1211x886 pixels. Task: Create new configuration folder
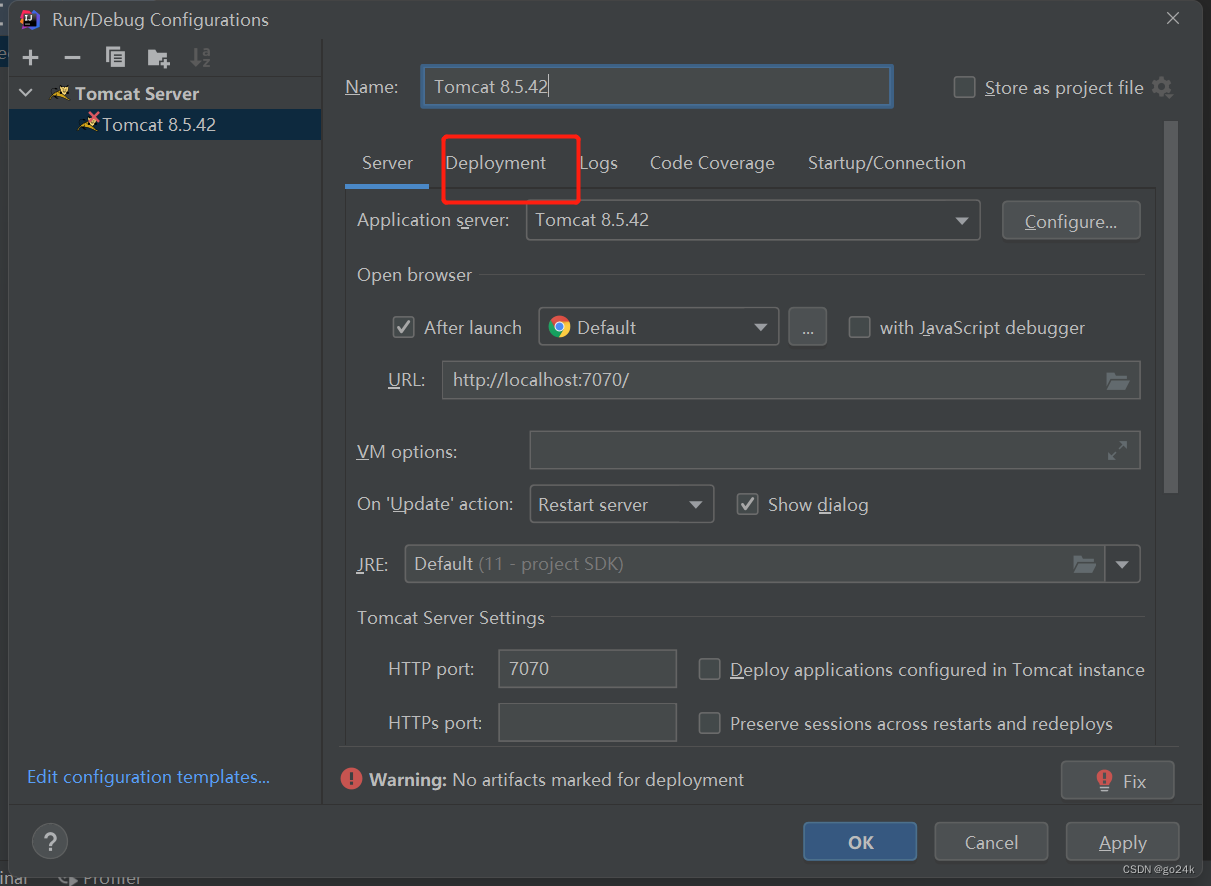158,58
